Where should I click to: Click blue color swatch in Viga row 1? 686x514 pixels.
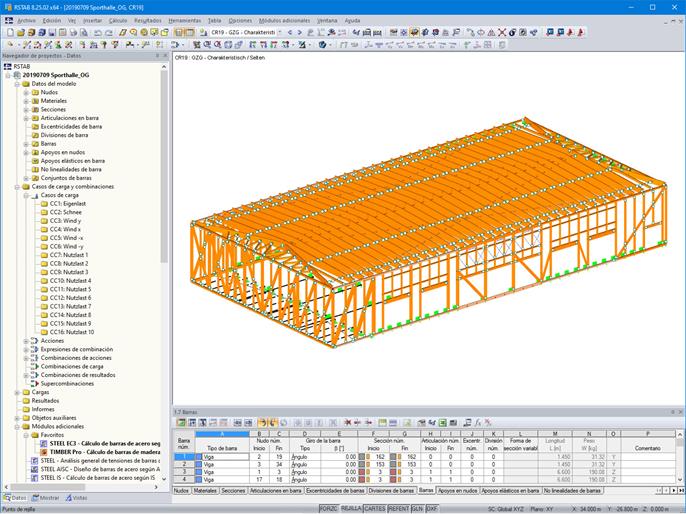pyautogui.click(x=199, y=457)
